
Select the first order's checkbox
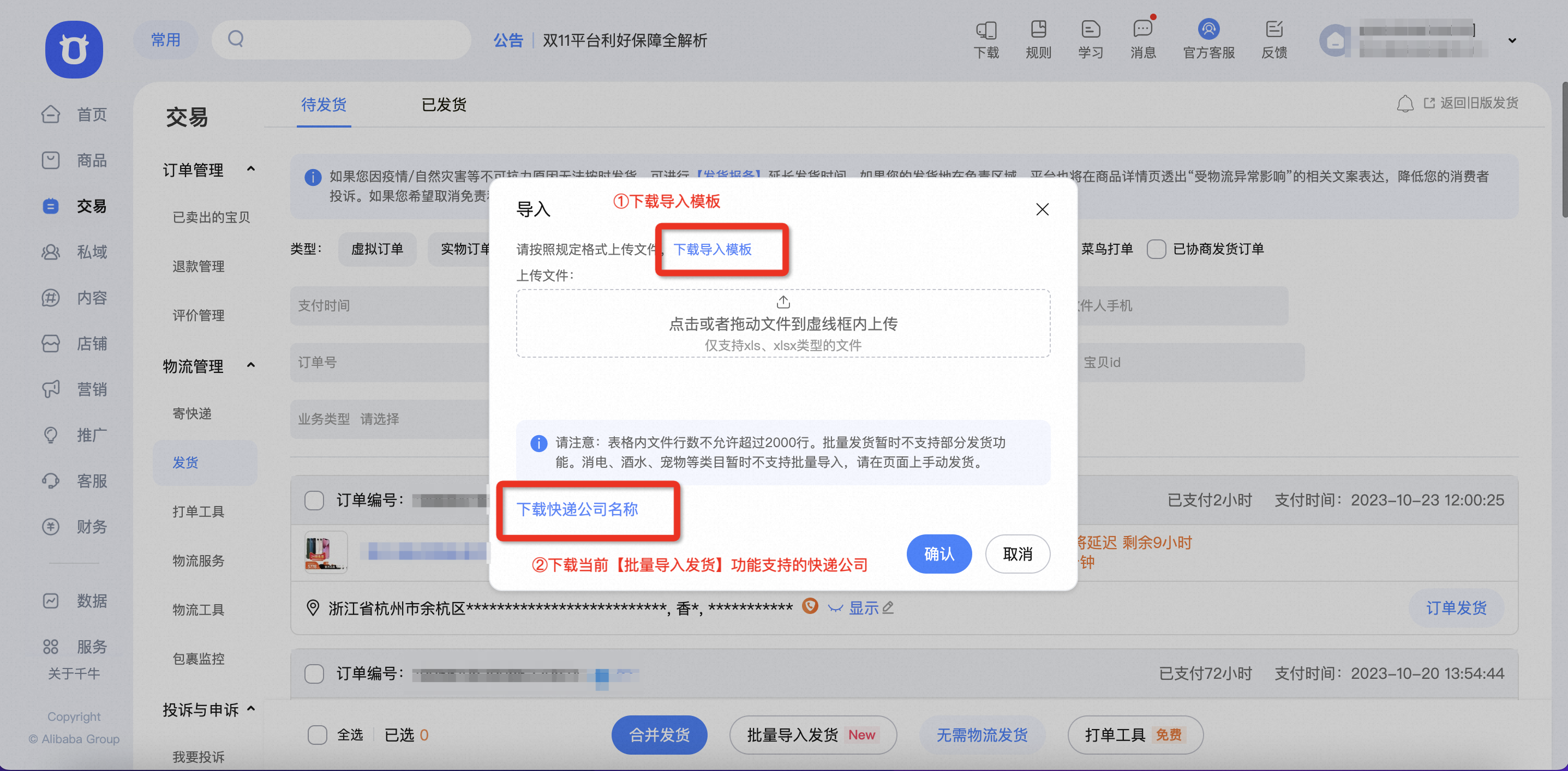(314, 500)
